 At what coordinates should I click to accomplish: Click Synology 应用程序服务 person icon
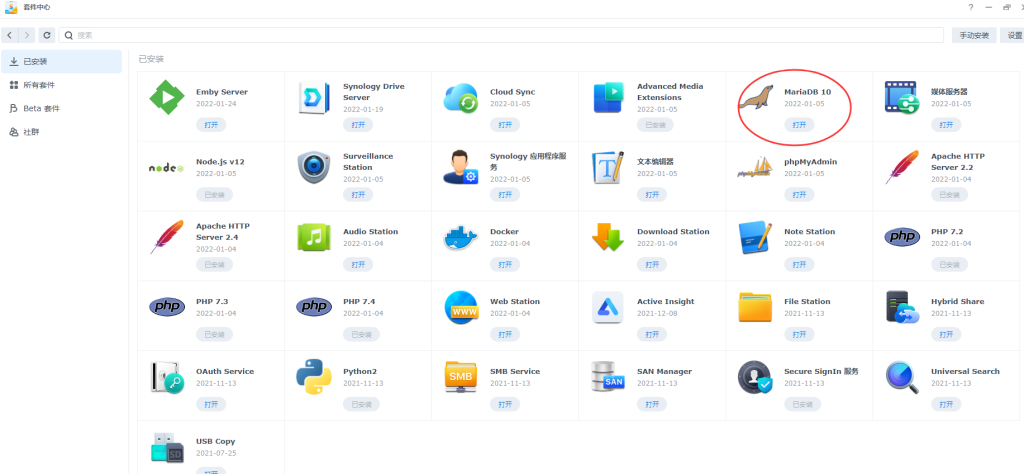pos(461,168)
